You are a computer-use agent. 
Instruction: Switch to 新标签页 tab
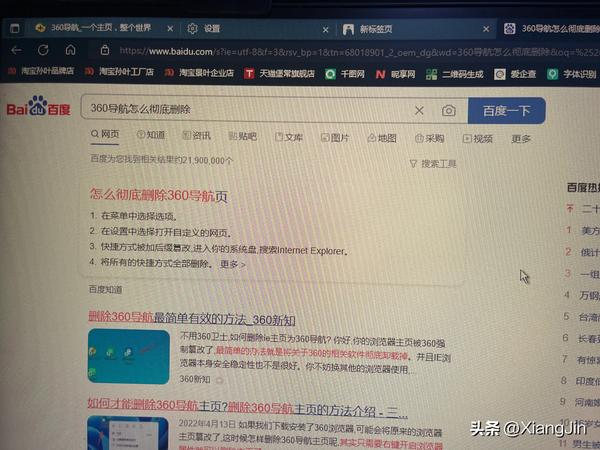pos(367,29)
